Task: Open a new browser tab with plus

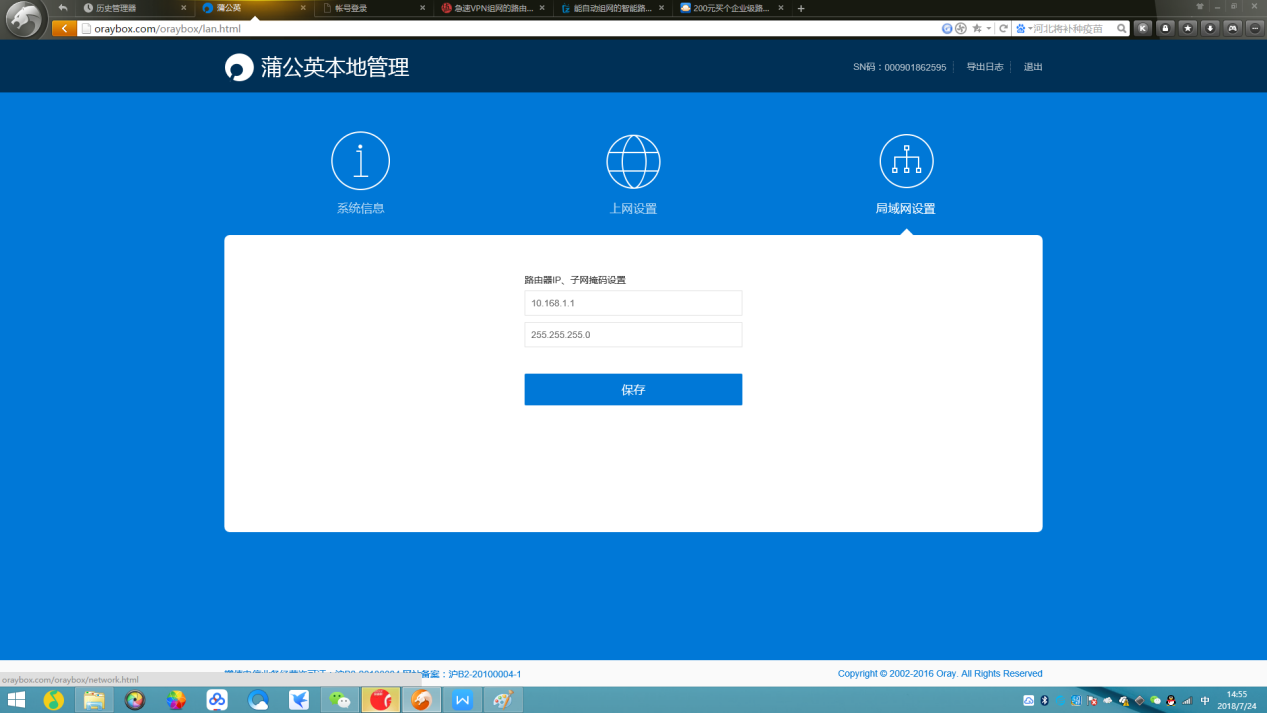Action: pyautogui.click(x=801, y=8)
